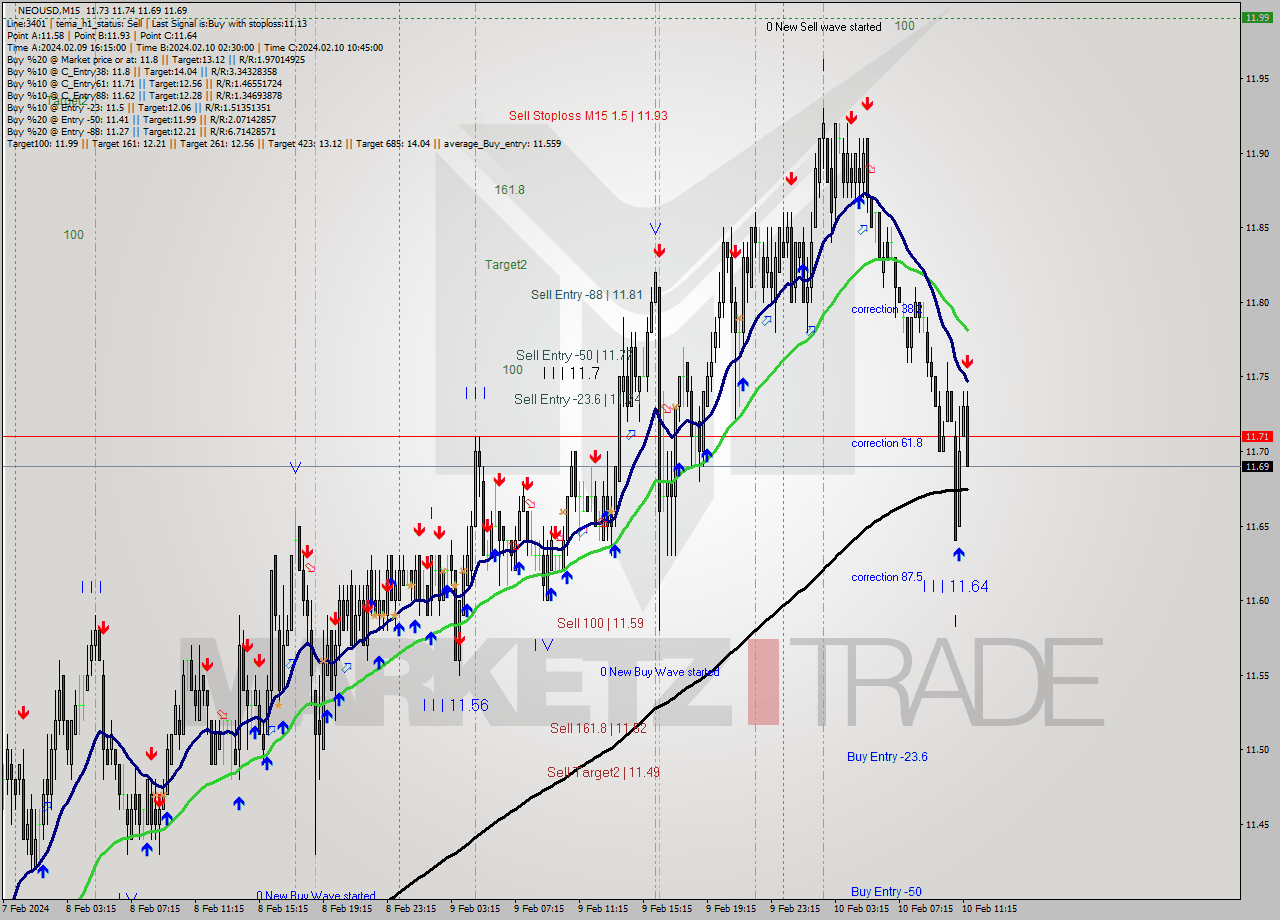Select the 11.55 price axis value
The width and height of the screenshot is (1280, 920).
click(1257, 675)
